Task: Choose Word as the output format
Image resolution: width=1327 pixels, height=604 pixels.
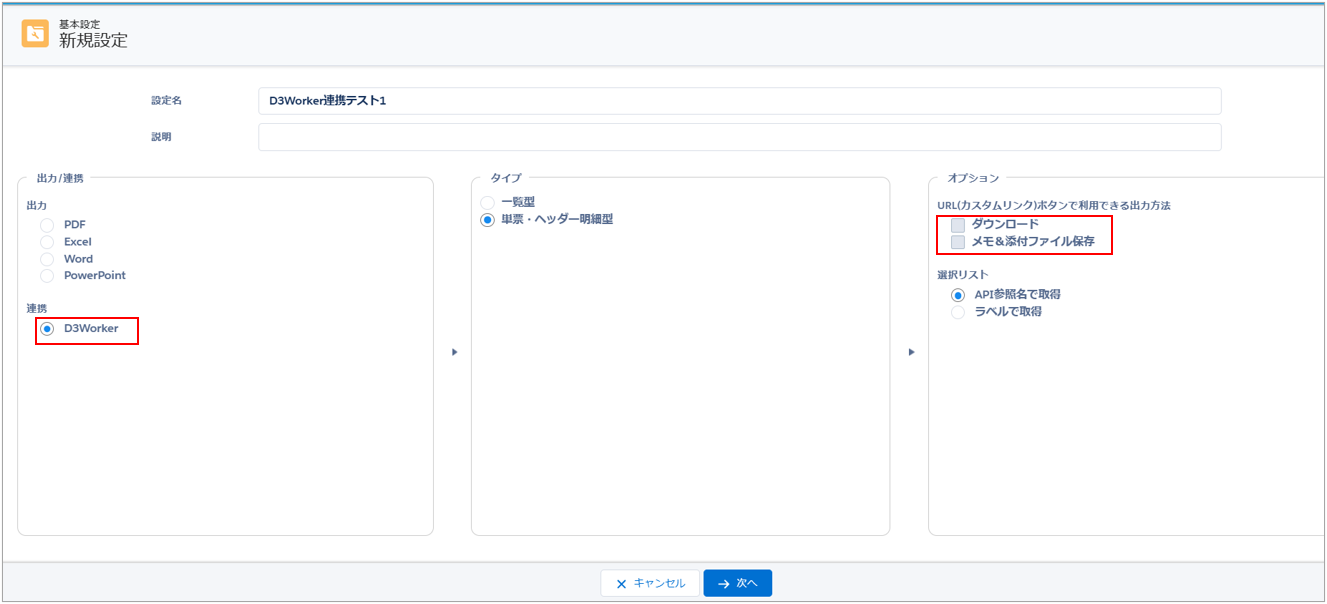Action: 47,259
